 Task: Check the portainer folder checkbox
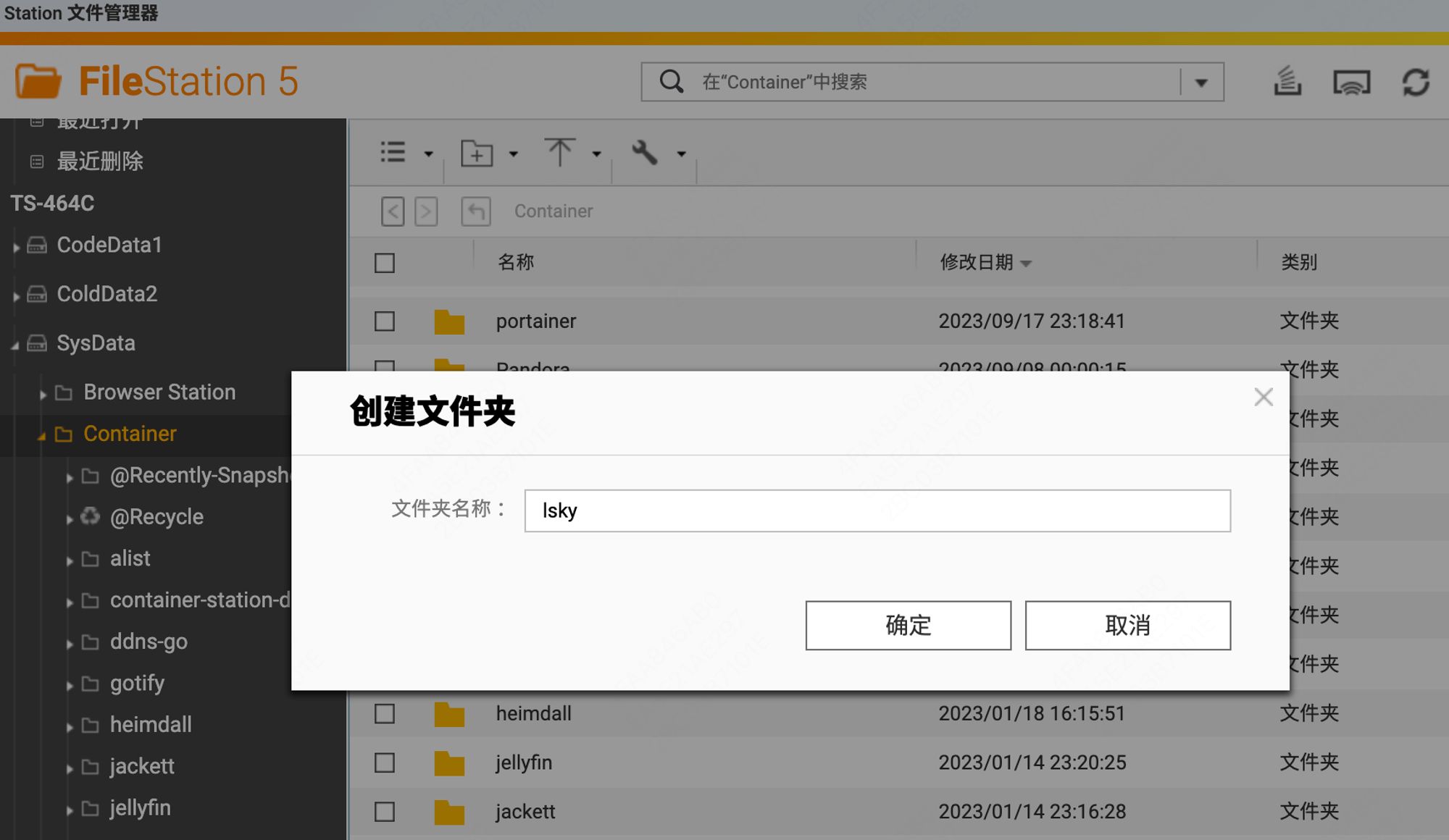click(385, 321)
